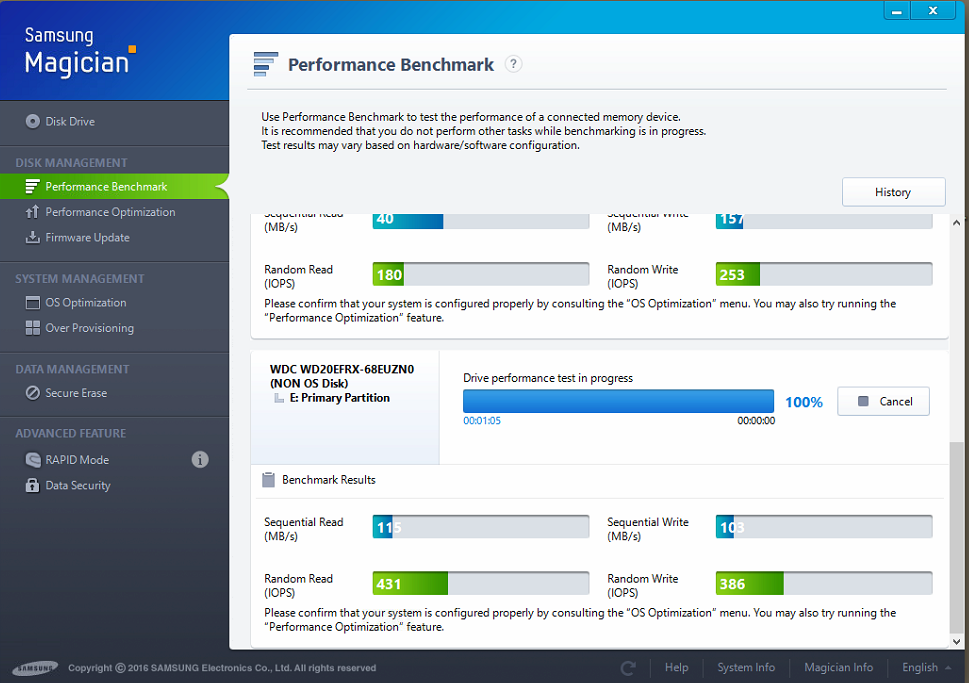Open RAPID Mode feature
The width and height of the screenshot is (969, 683).
coord(77,460)
